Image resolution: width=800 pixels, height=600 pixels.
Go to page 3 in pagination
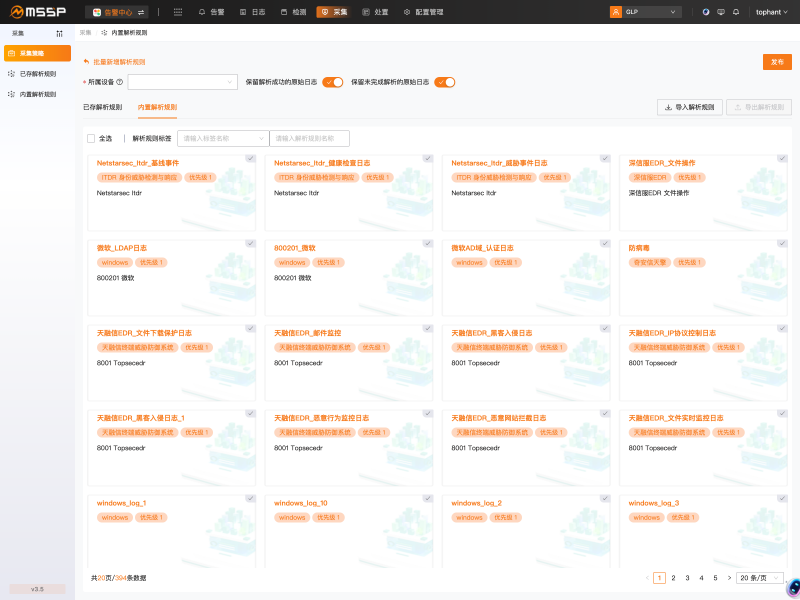point(687,578)
